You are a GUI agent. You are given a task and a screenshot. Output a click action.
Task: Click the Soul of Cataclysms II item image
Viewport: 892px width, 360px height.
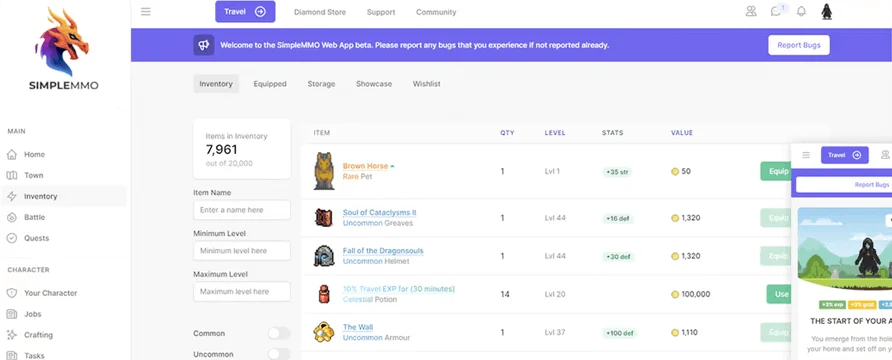click(x=324, y=218)
